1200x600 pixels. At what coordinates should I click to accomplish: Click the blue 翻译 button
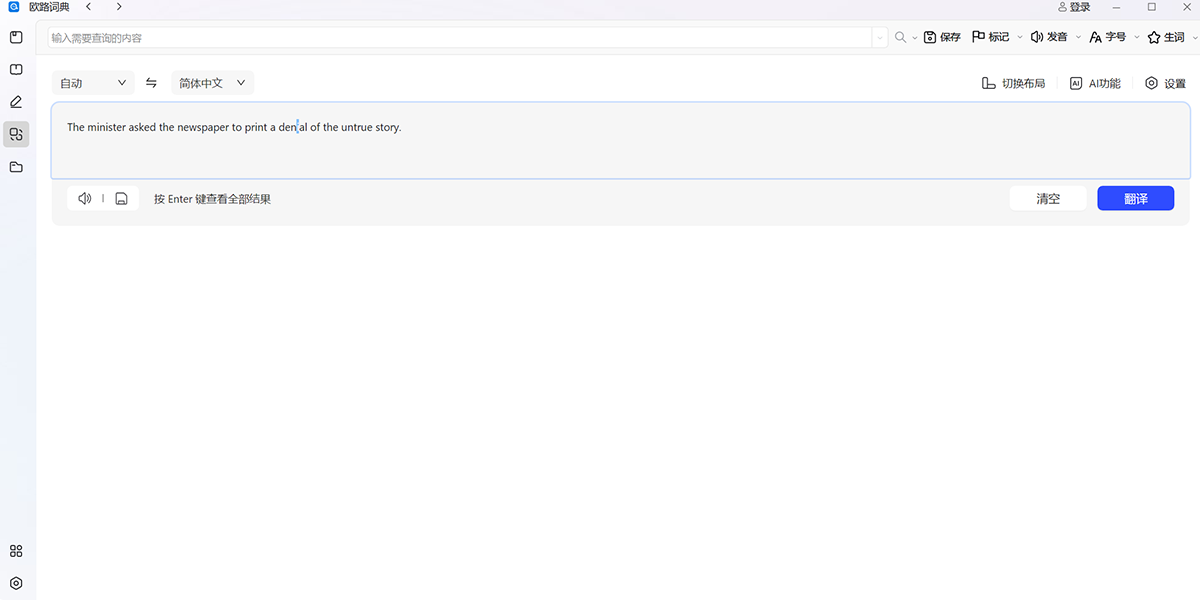(x=1136, y=199)
